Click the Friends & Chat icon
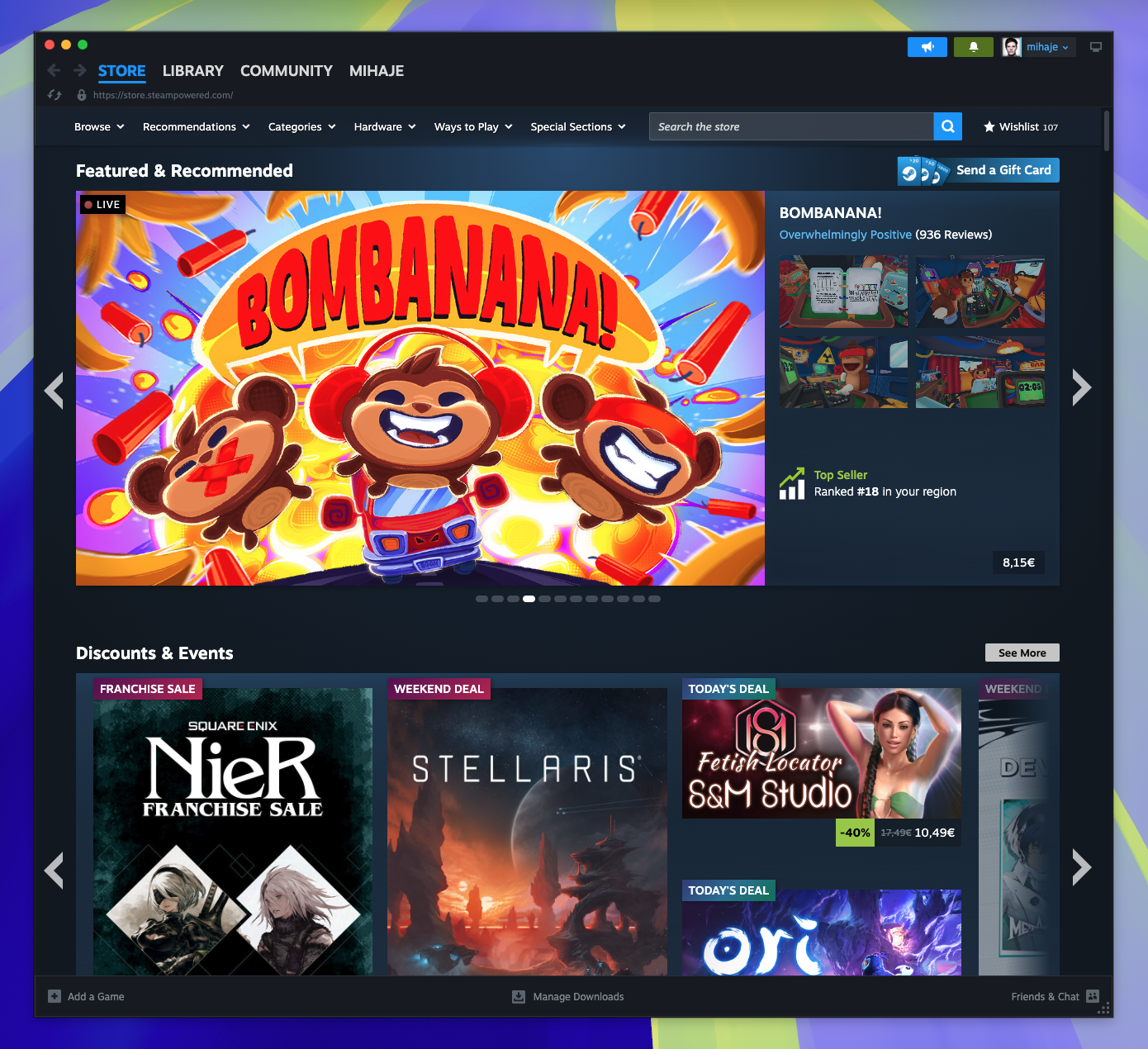 1093,996
